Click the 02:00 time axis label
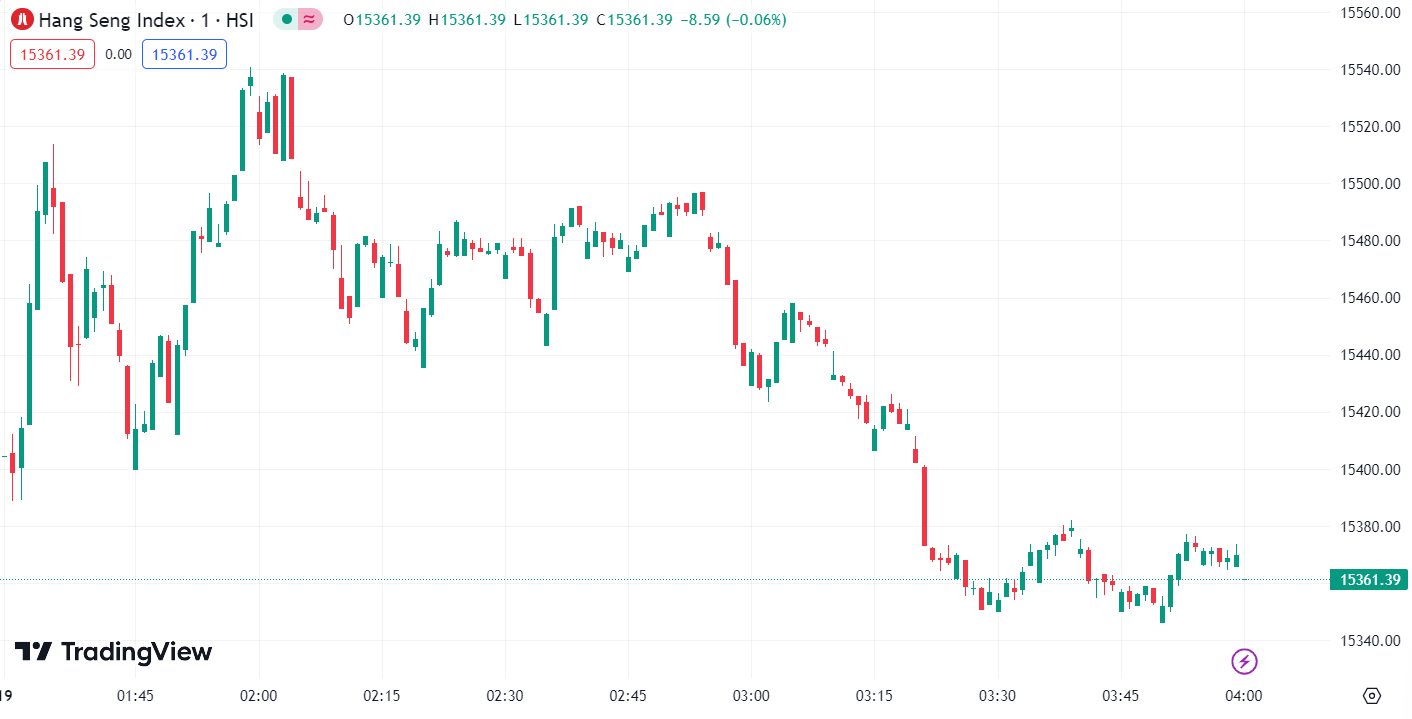 pyautogui.click(x=258, y=696)
